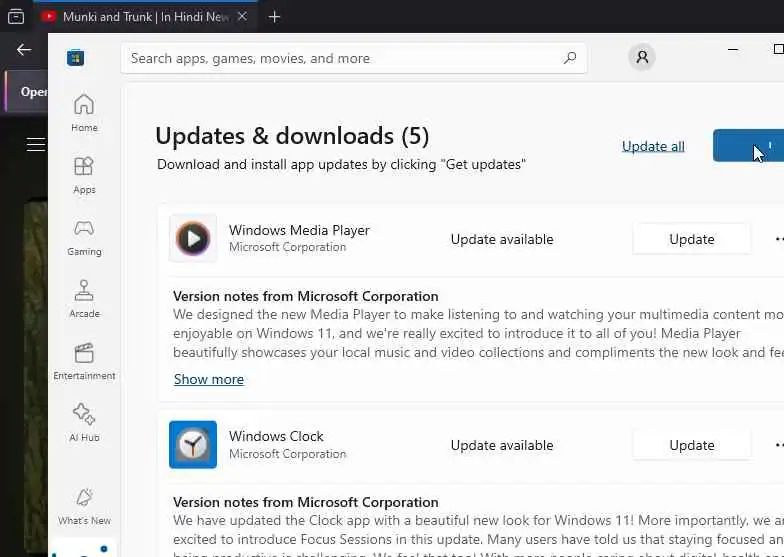Open AI Hub section
The width and height of the screenshot is (784, 557).
pyautogui.click(x=84, y=423)
